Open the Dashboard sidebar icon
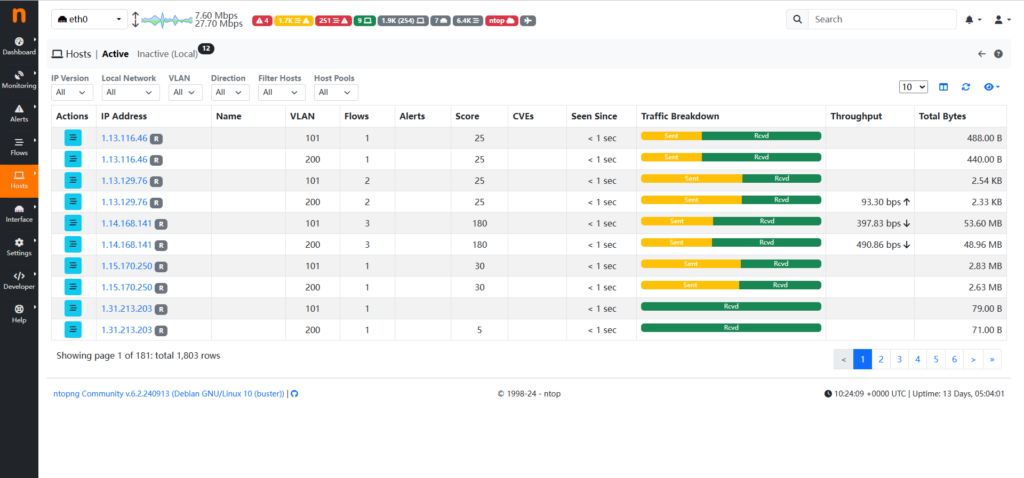Image resolution: width=1024 pixels, height=478 pixels. [x=19, y=46]
